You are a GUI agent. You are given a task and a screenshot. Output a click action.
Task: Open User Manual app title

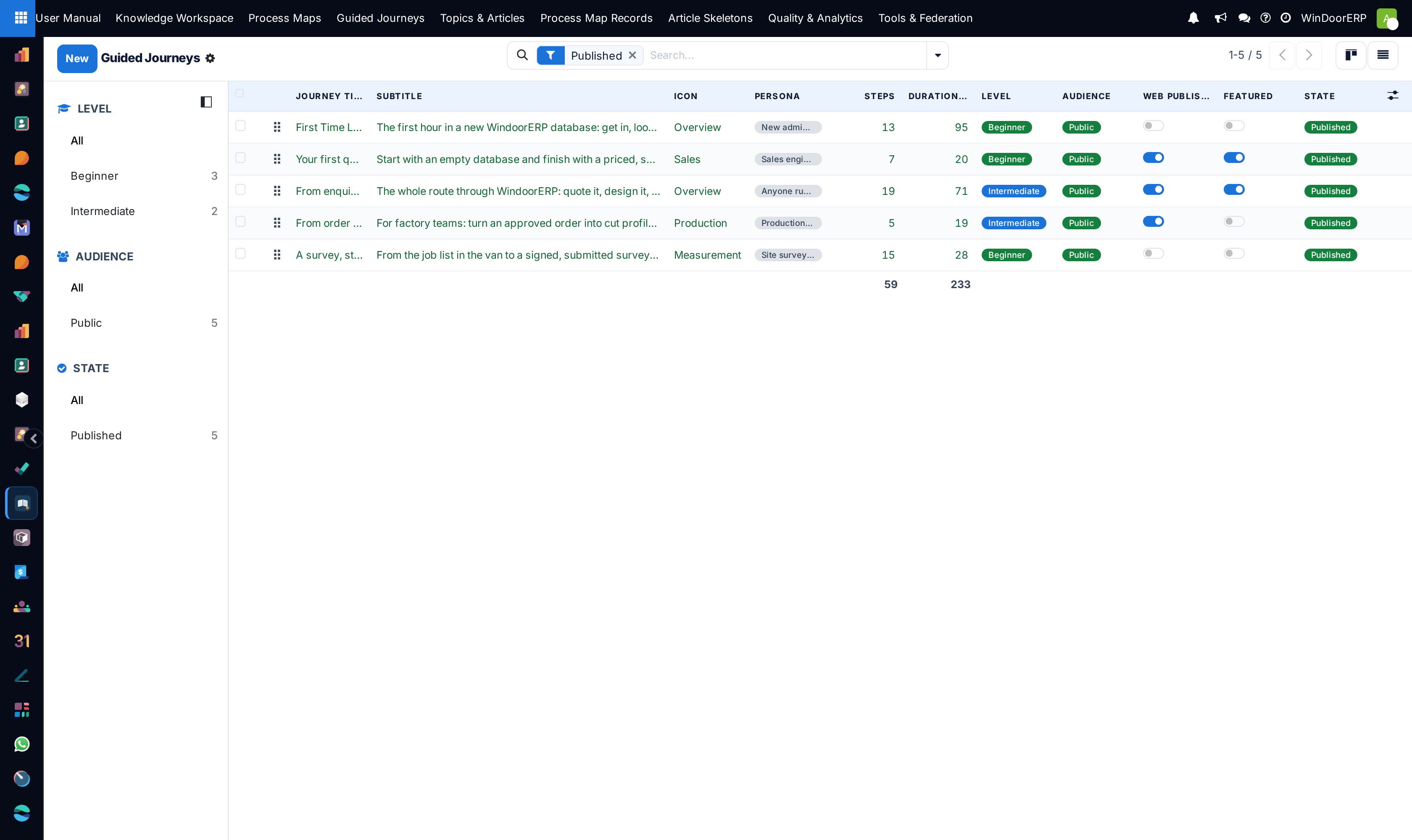[x=68, y=18]
